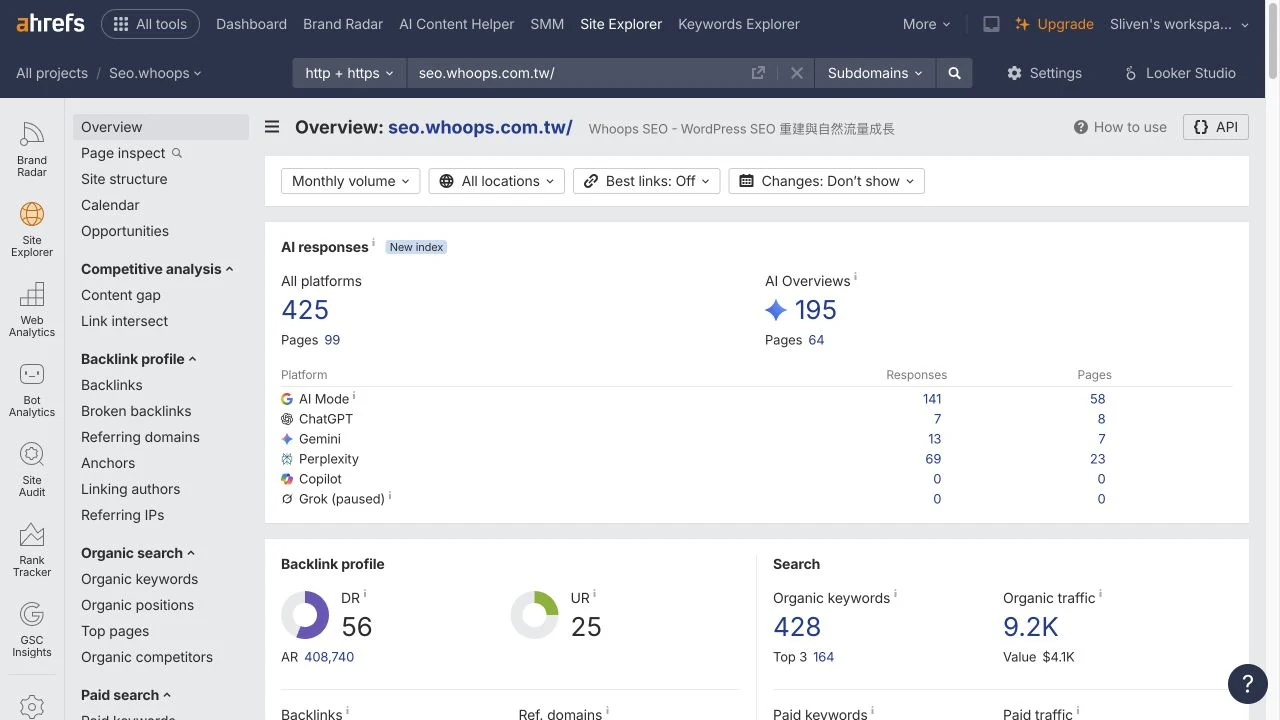
Task: Click How to use link
Action: click(1120, 127)
